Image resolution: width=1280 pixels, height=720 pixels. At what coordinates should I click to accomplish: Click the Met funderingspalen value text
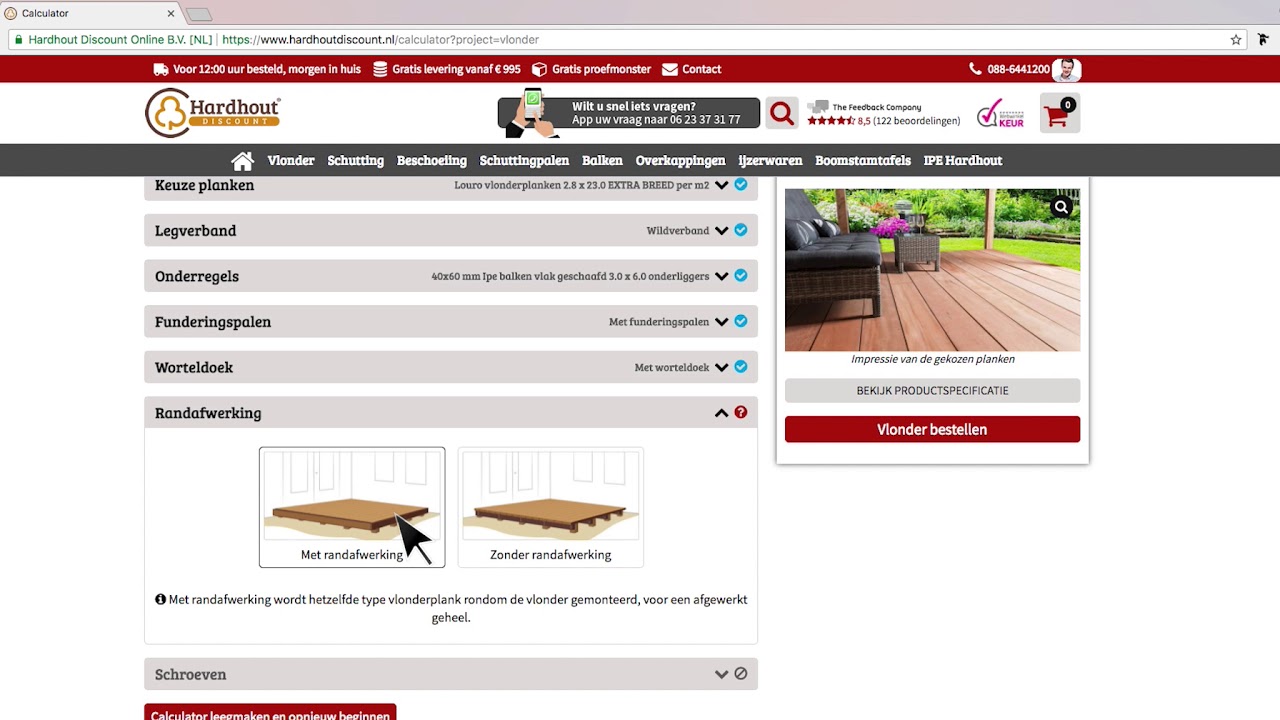[659, 322]
